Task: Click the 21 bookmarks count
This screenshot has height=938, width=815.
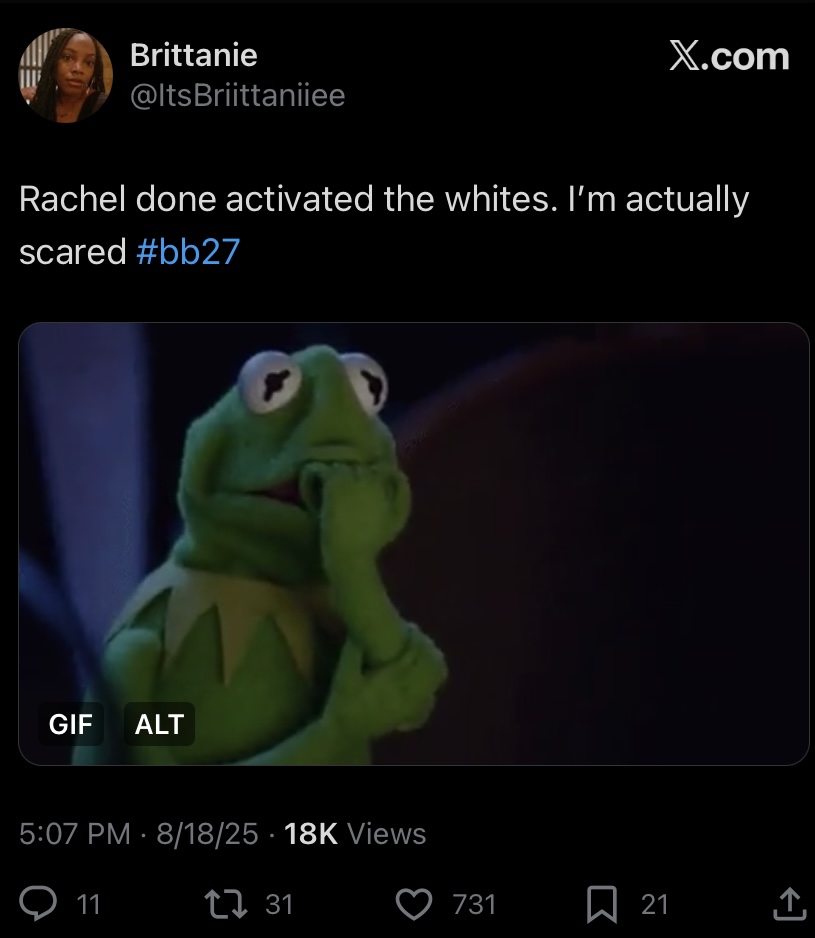Action: [655, 904]
